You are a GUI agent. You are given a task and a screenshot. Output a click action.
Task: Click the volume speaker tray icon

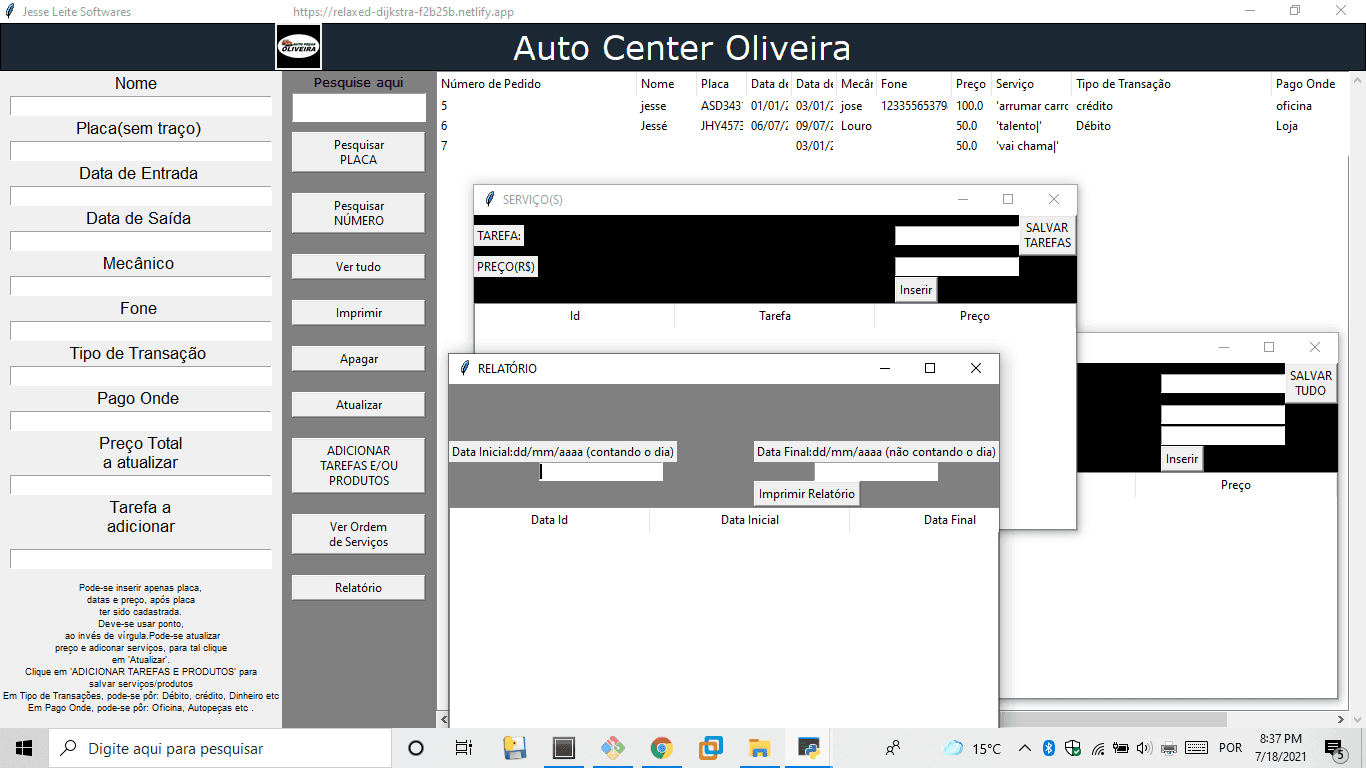pyautogui.click(x=1144, y=748)
